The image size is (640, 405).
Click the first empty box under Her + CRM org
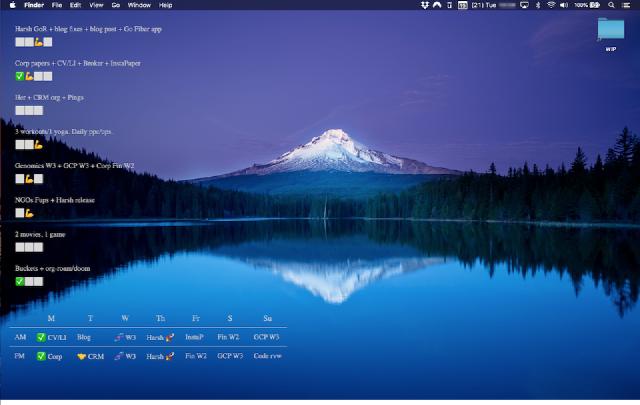click(20, 110)
